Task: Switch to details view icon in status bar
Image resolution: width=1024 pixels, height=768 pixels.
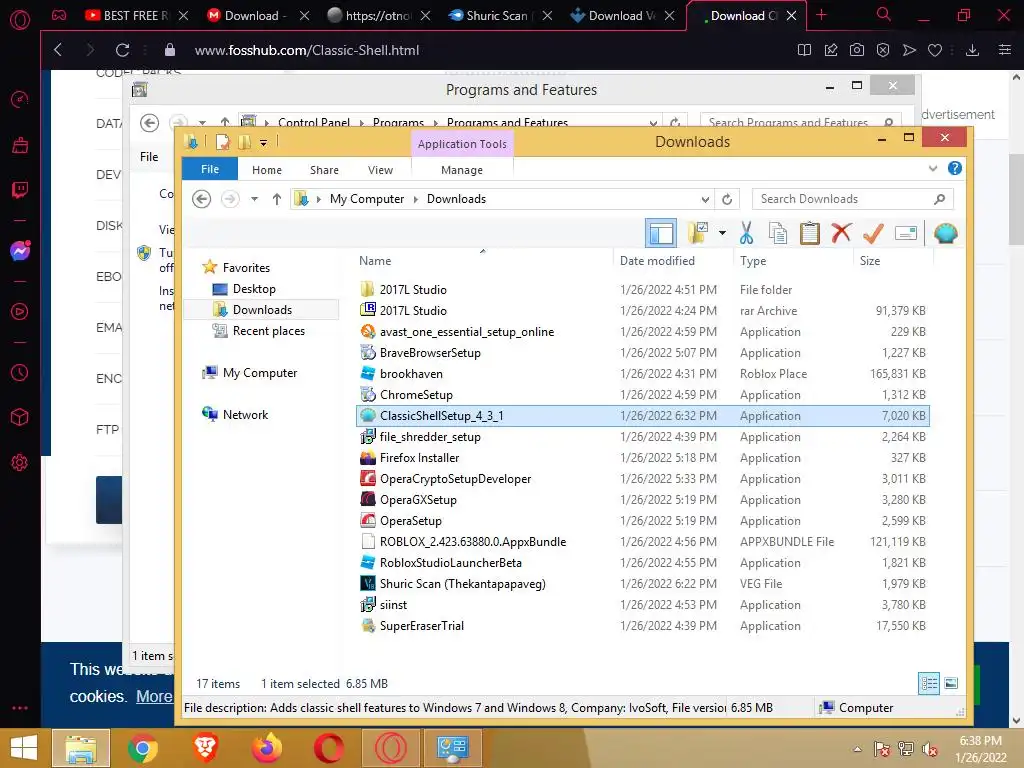Action: [929, 683]
